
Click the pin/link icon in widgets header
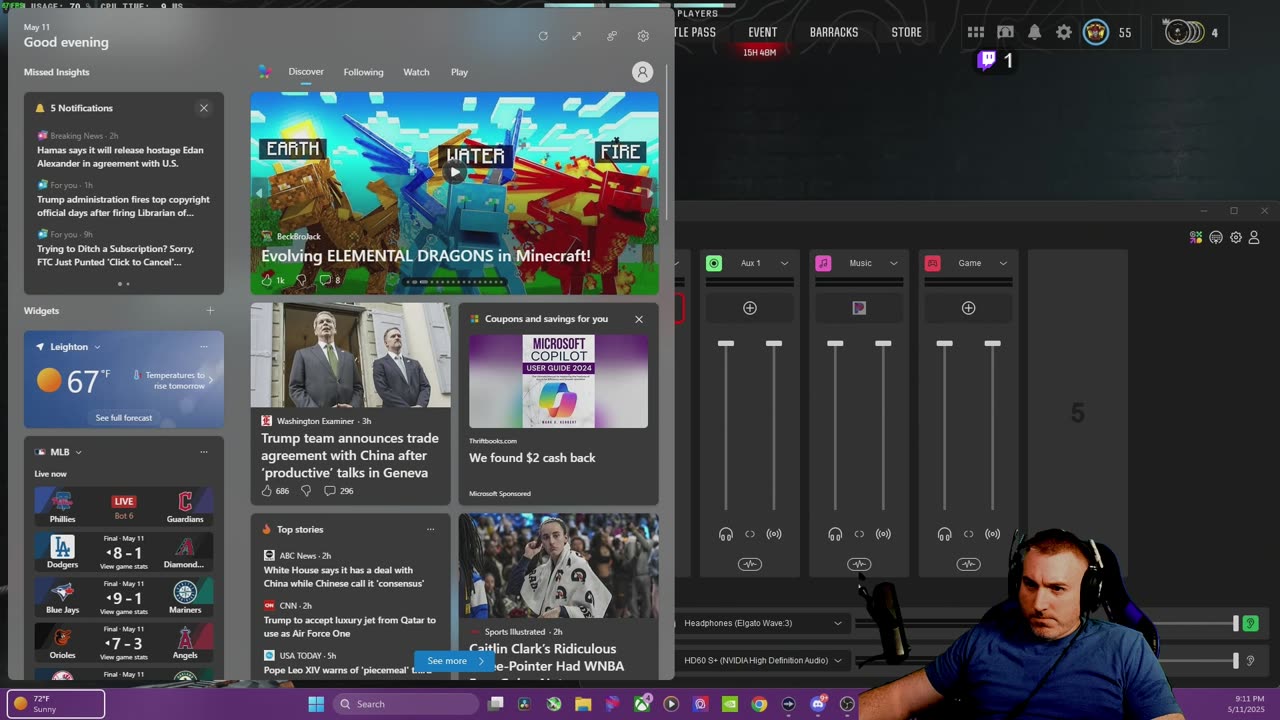click(611, 36)
